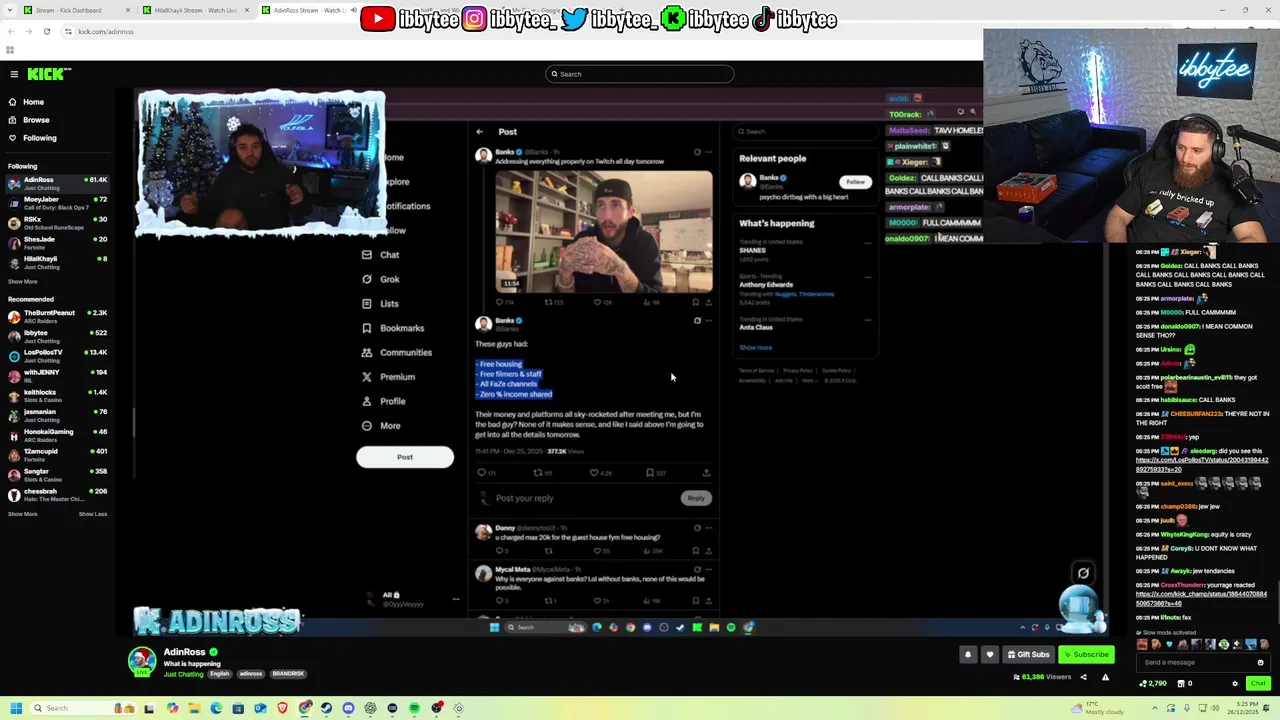Open Windows Start menu
Viewport: 1280px width, 720px height.
point(16,708)
